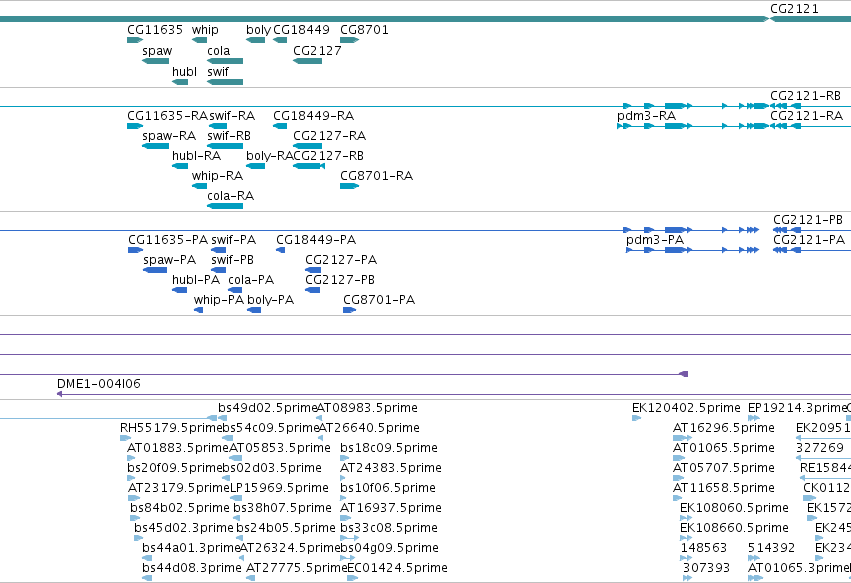Click the AT26640.5prime EST entry
851x583 pixels.
click(x=369, y=428)
